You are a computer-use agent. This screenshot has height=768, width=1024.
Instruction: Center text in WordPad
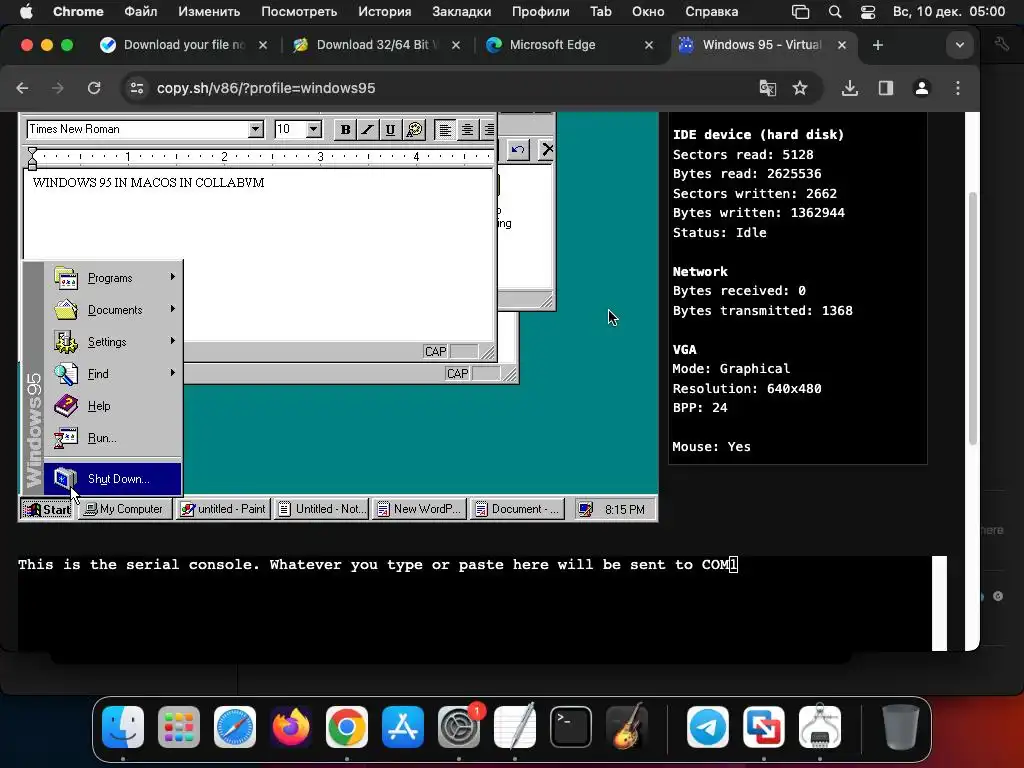(x=467, y=129)
